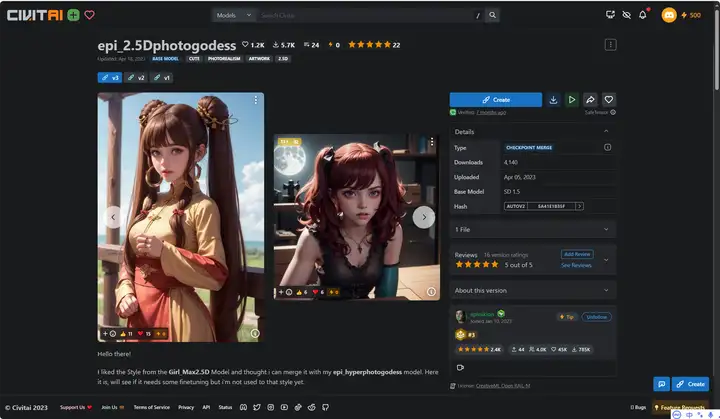Expand the Reviews section chevron
The width and height of the screenshot is (720, 419).
click(606, 260)
